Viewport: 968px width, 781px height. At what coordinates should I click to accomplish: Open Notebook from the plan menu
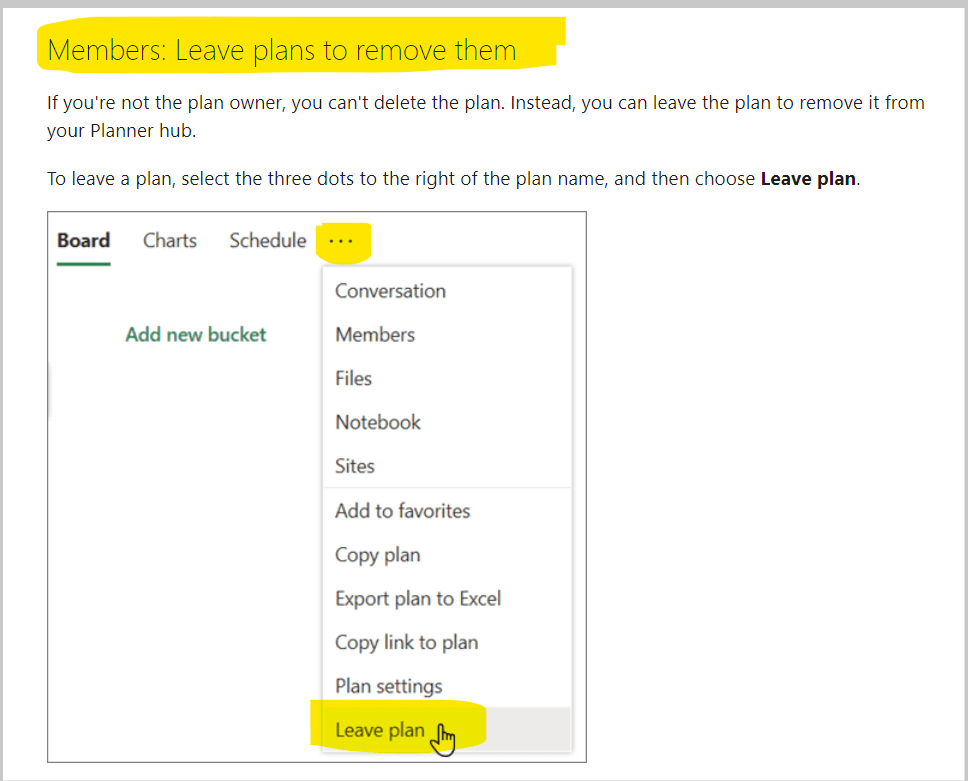point(377,422)
